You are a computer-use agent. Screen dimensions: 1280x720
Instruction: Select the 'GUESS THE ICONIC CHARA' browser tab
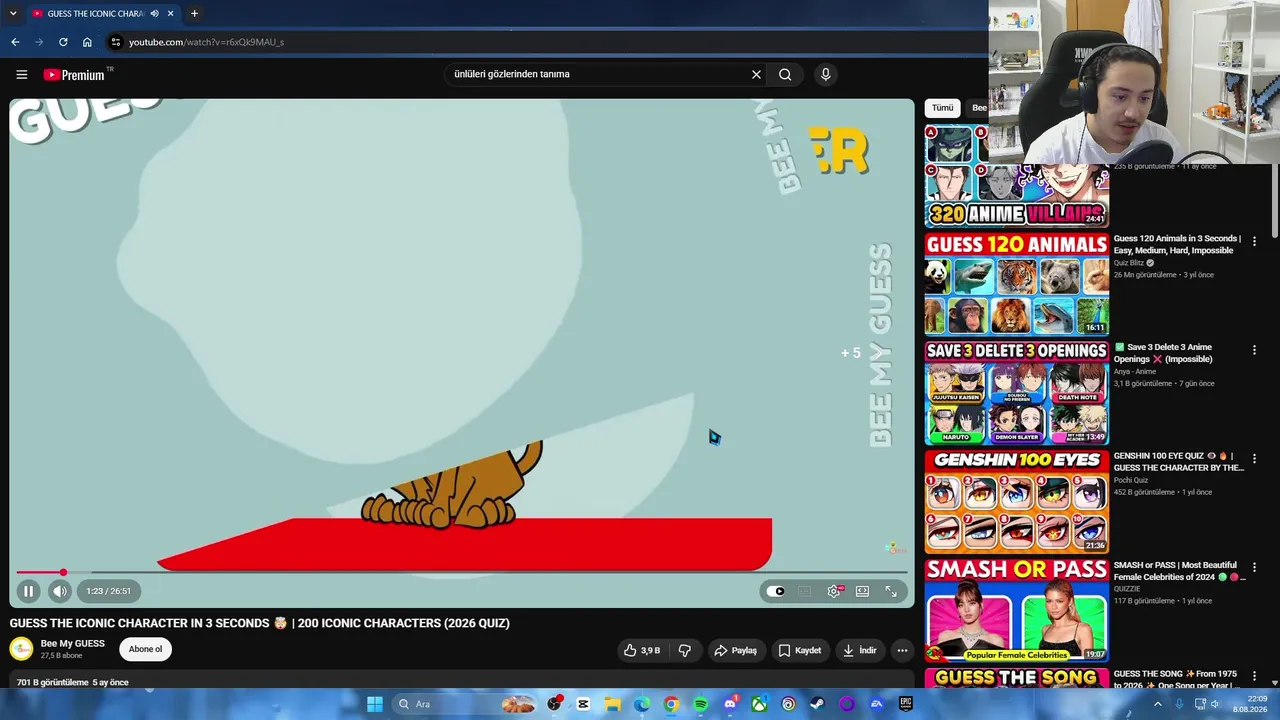coord(102,13)
